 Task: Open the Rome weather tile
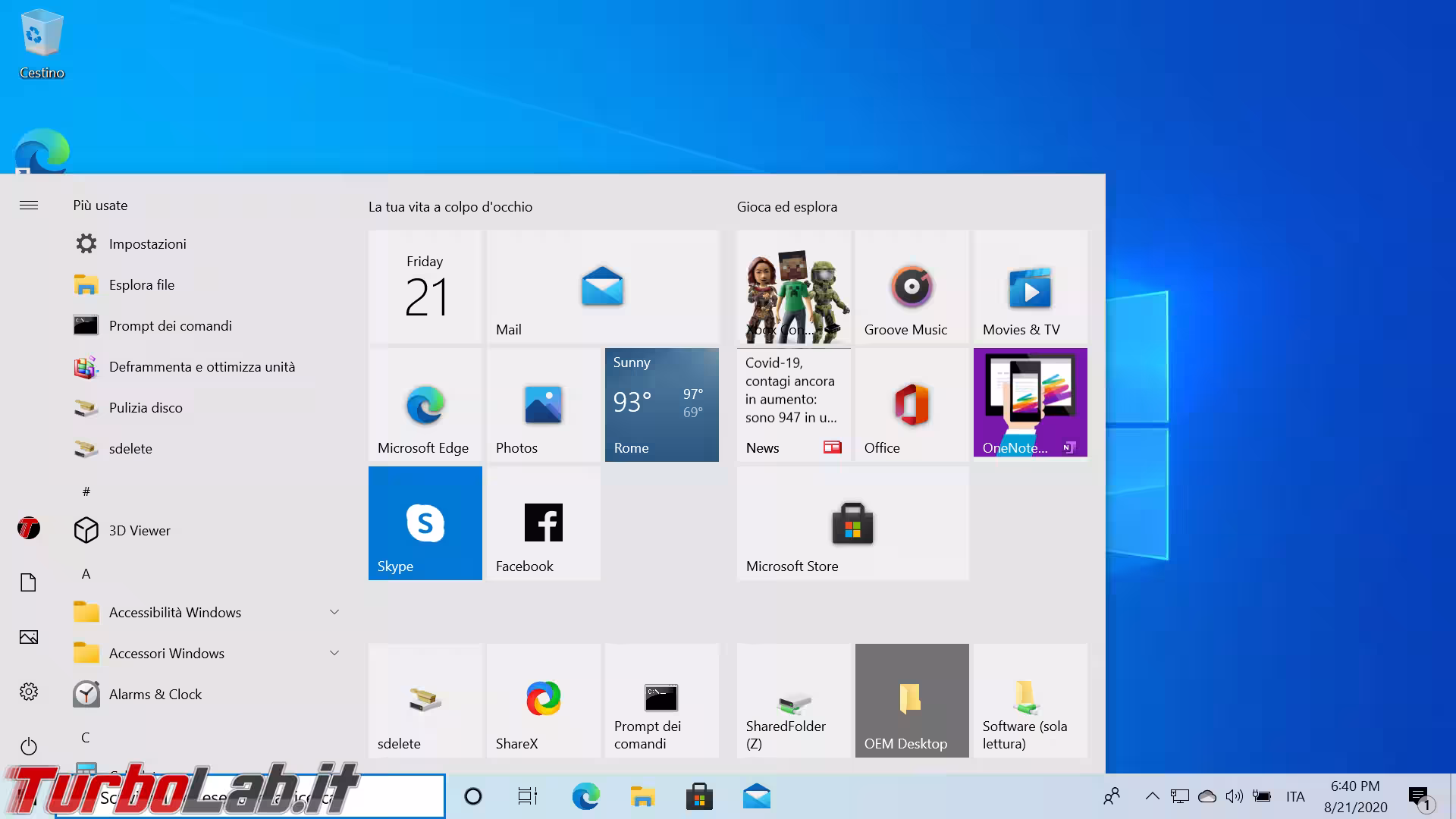pyautogui.click(x=661, y=405)
